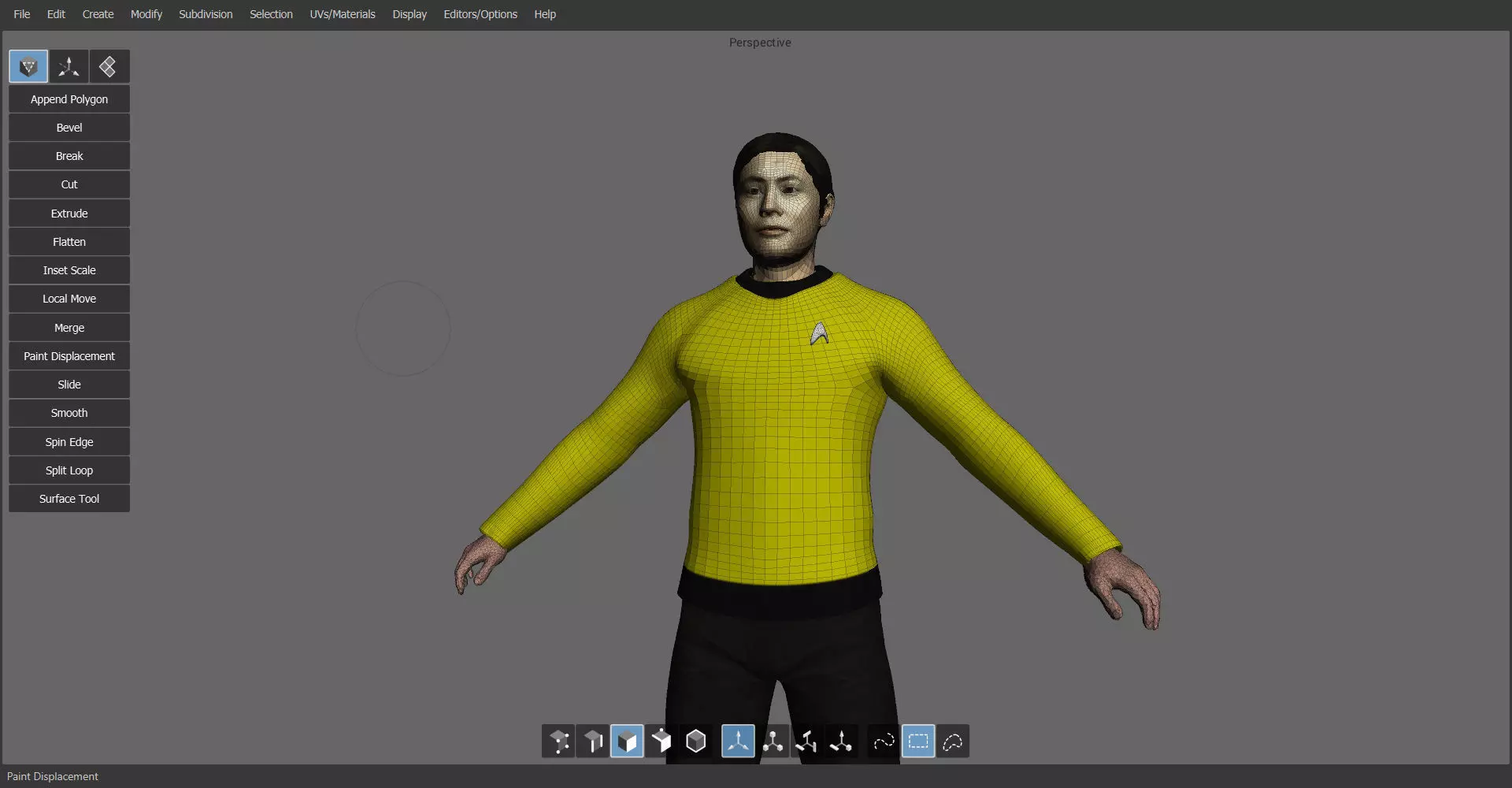Select the face selection mode icon
The height and width of the screenshot is (788, 1512).
click(627, 742)
